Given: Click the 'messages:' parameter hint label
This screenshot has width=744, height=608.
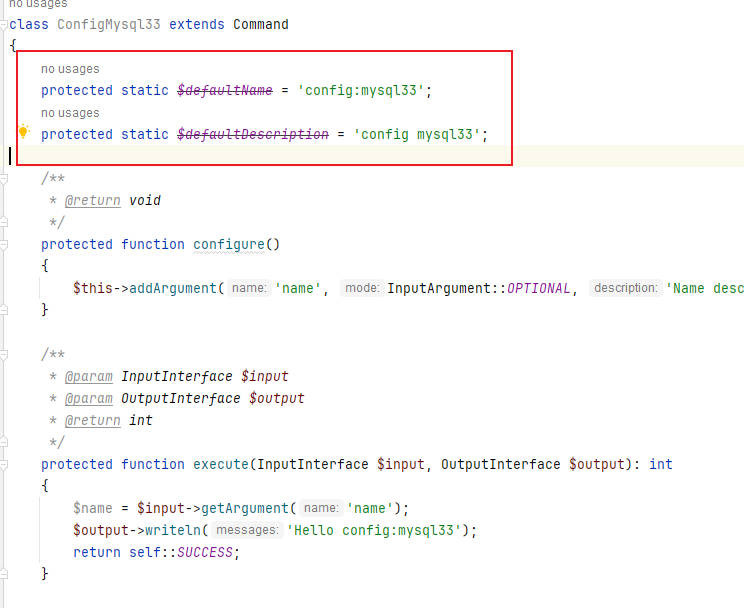Looking at the screenshot, I should click(x=247, y=530).
